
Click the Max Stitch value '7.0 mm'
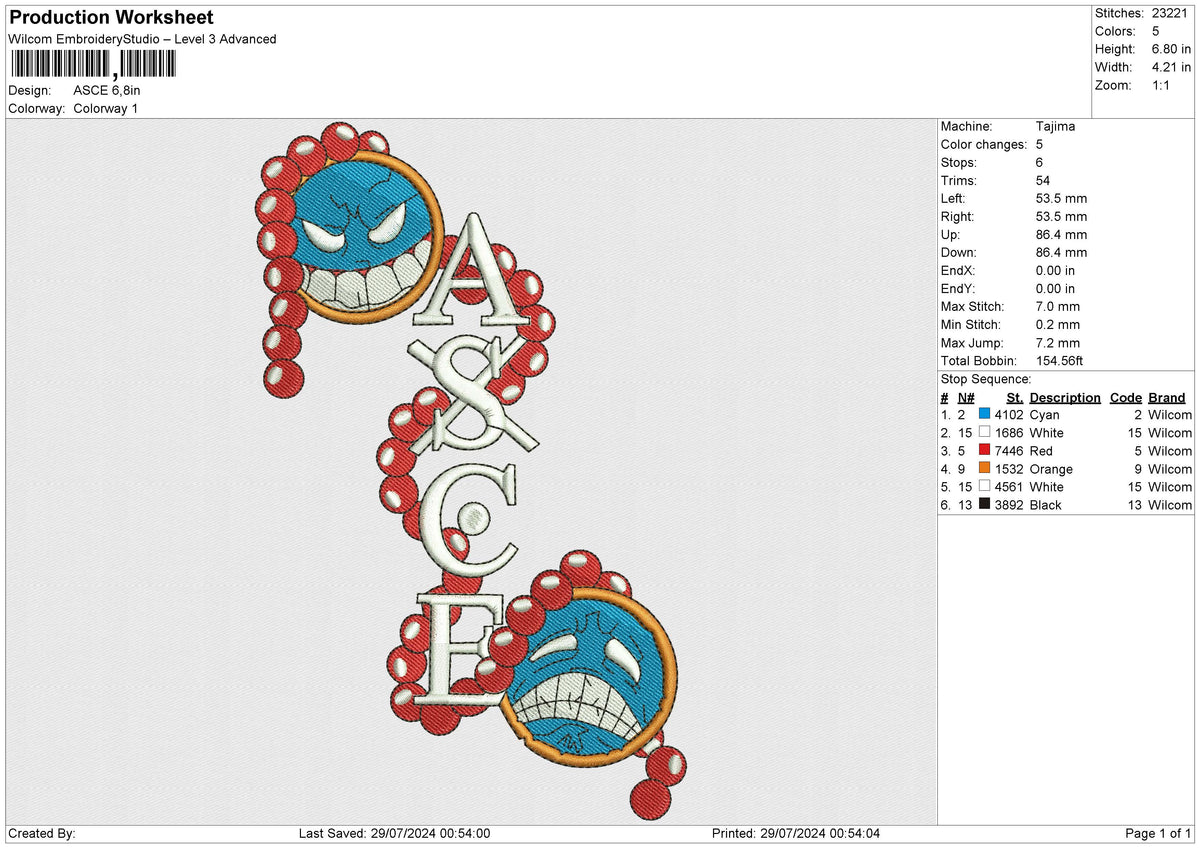point(1058,307)
